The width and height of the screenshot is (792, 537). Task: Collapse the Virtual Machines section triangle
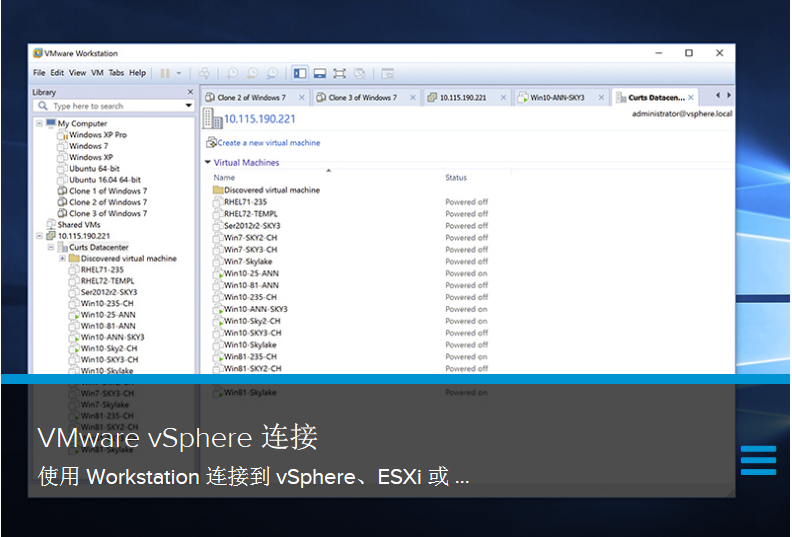coord(208,162)
